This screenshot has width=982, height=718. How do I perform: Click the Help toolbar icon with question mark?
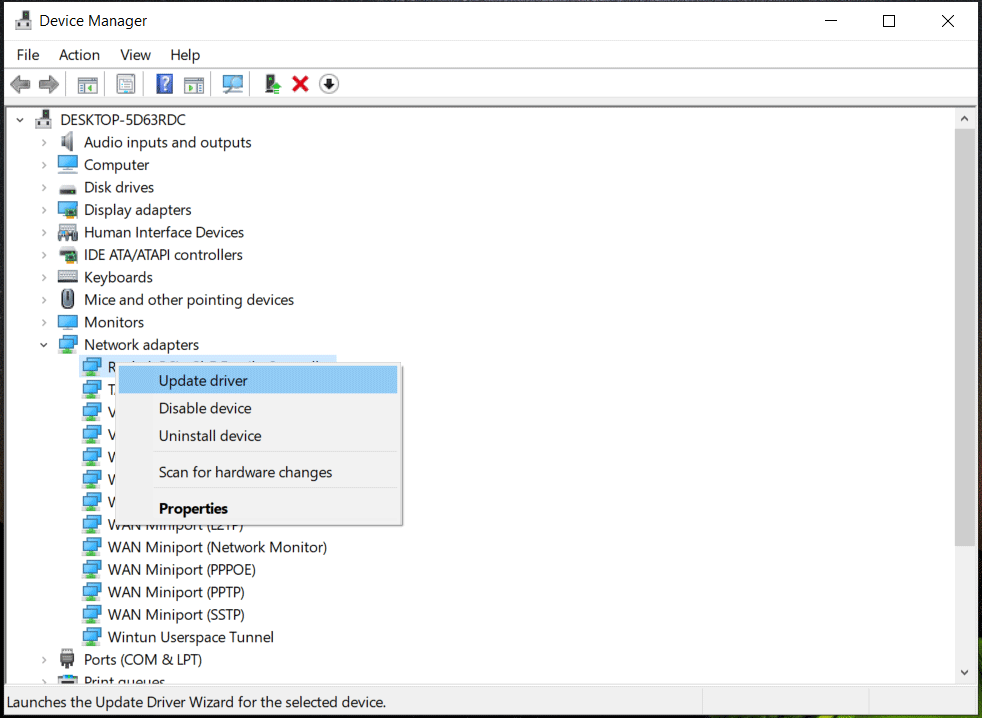click(165, 84)
